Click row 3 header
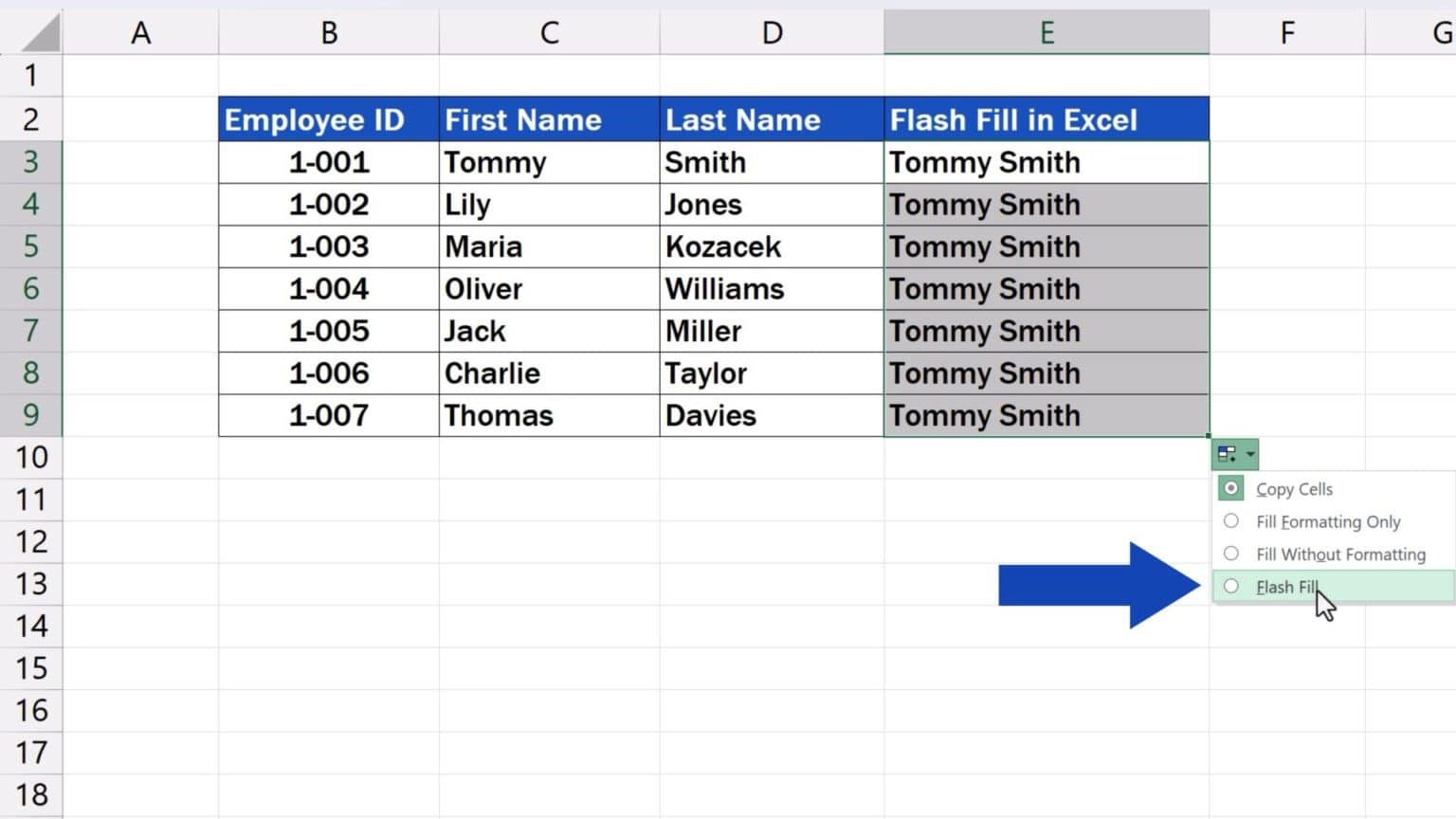Screen dimensions: 1456x819 [x=32, y=162]
